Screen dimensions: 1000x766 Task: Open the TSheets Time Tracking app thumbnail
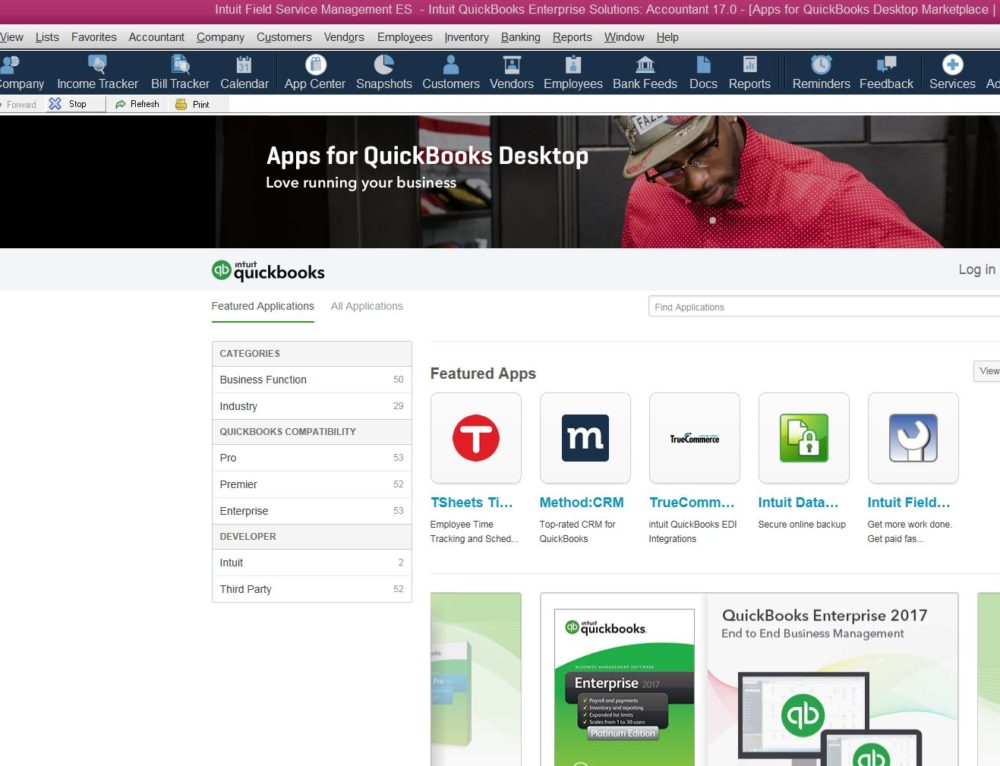pyautogui.click(x=476, y=438)
